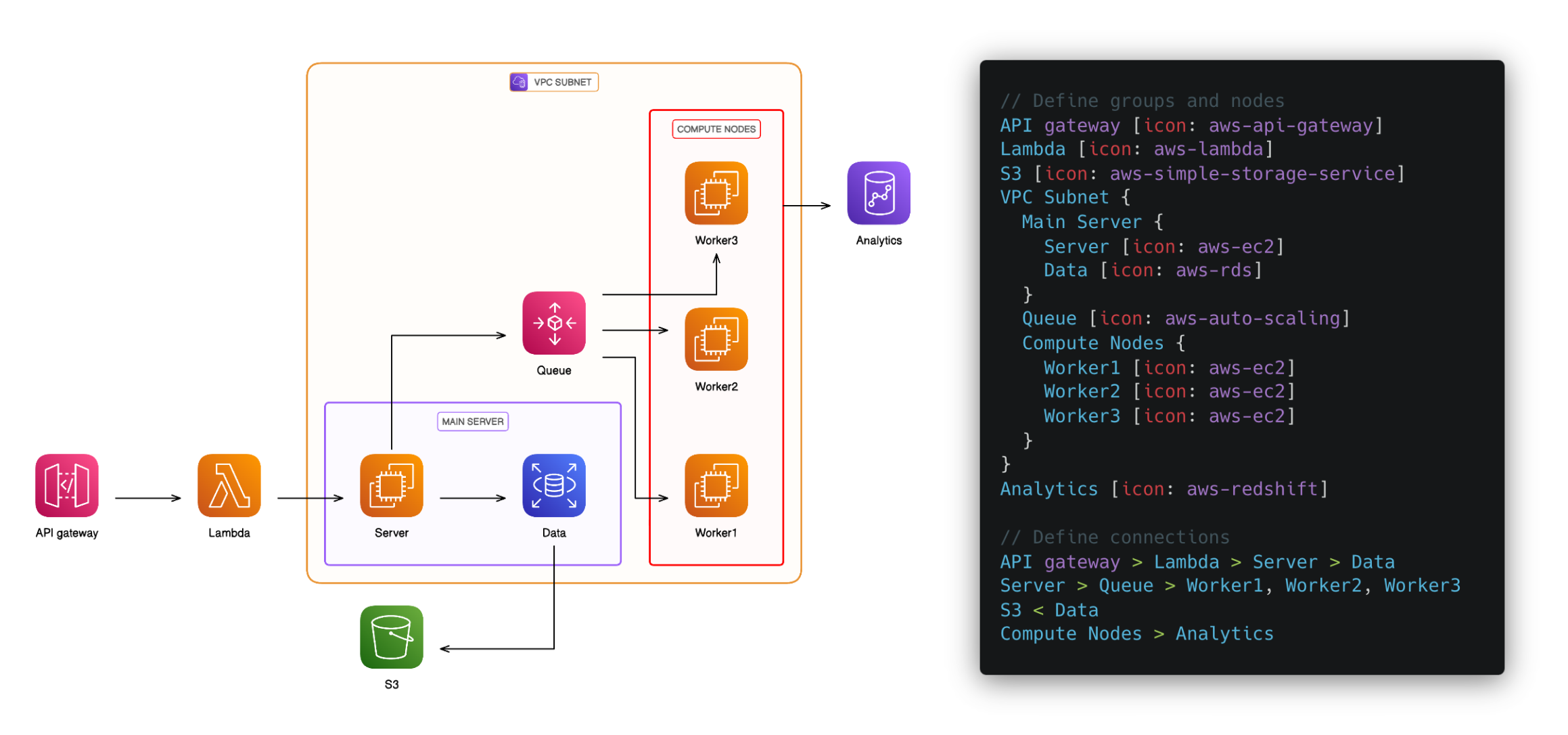Click the 'Analytics [icon: aws-redshift]' code line
This screenshot has width=1568, height=735.
pos(1163,489)
